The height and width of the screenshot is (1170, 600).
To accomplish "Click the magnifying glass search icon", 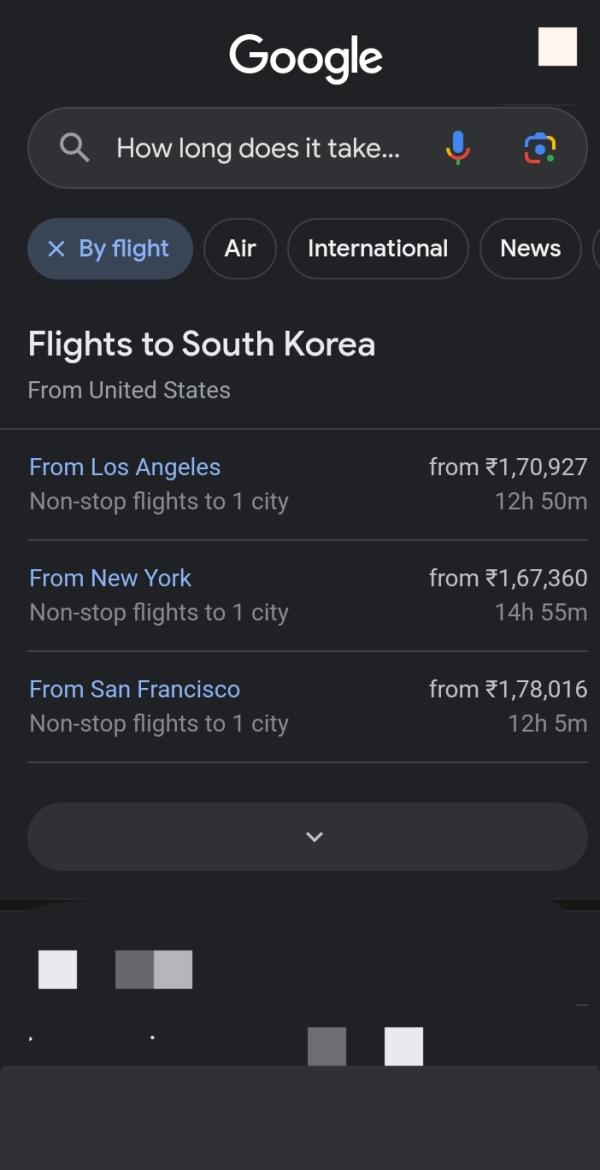I will 74,148.
